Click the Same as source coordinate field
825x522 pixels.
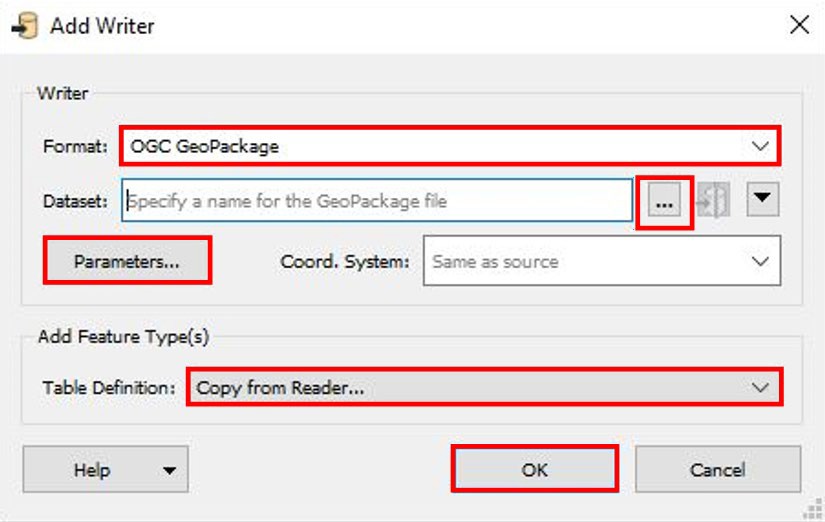pyautogui.click(x=601, y=261)
